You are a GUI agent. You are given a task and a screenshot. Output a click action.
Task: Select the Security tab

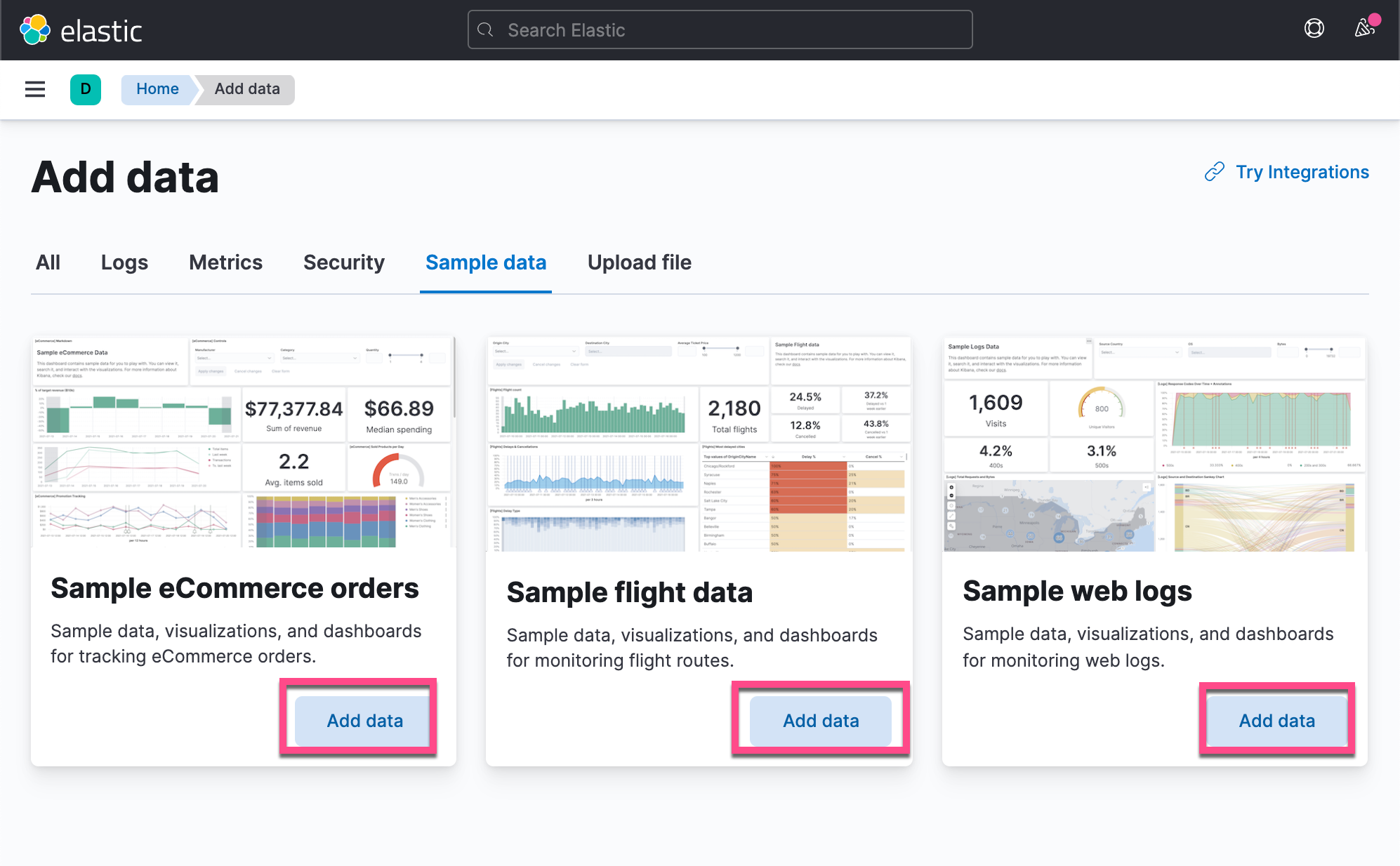click(x=343, y=262)
